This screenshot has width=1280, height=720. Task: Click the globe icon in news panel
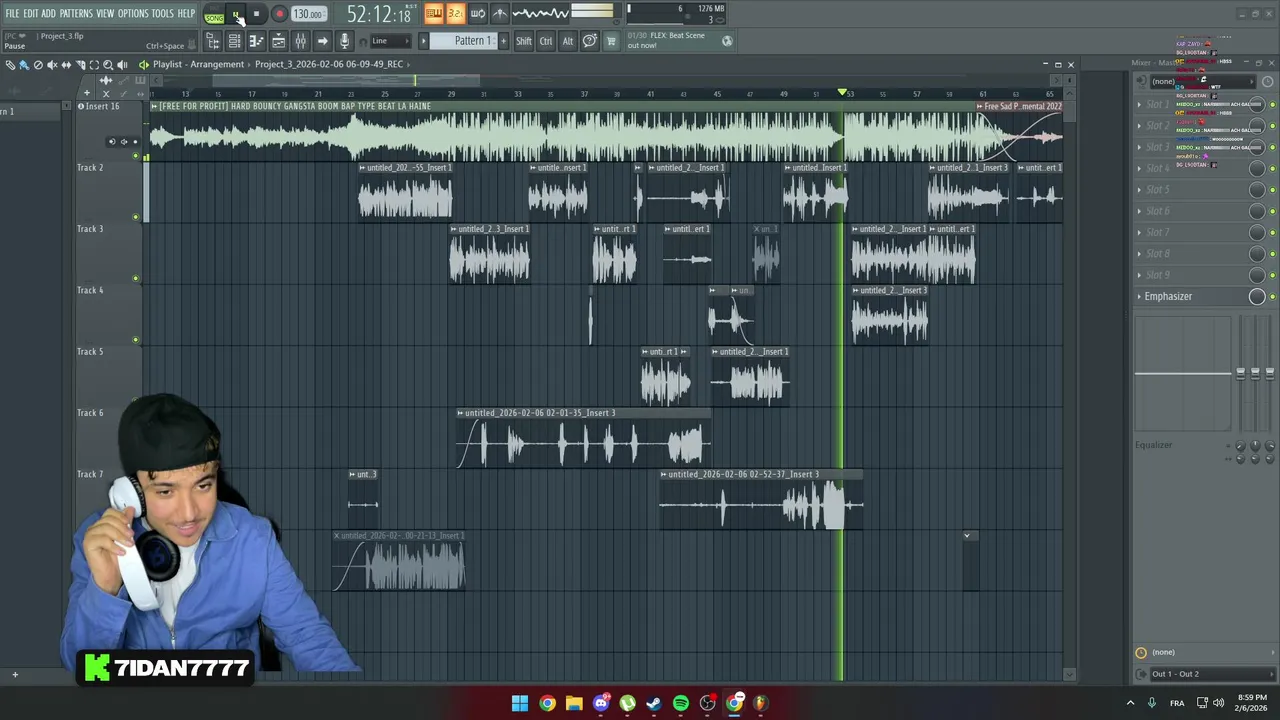tap(727, 41)
